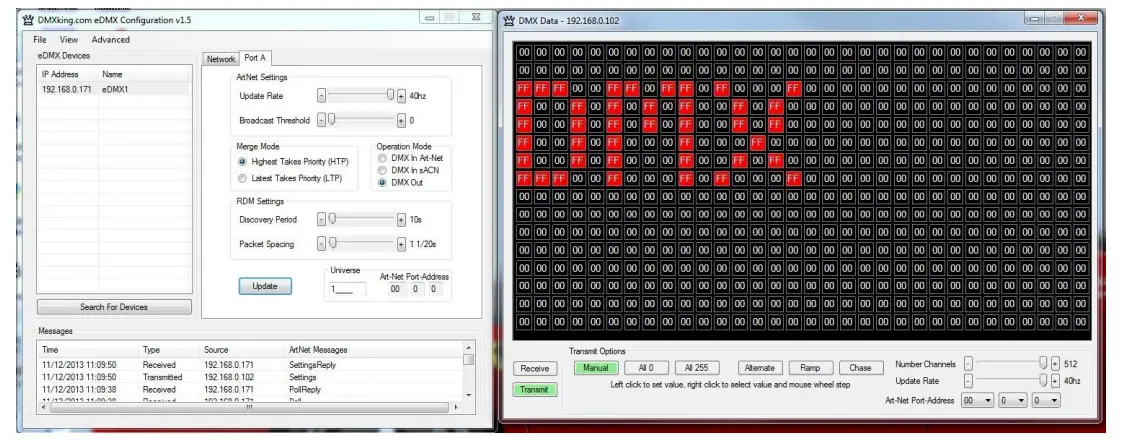Click the Number Channels slider thumb
Viewport: 1125px width, 442px height.
pos(1043,363)
